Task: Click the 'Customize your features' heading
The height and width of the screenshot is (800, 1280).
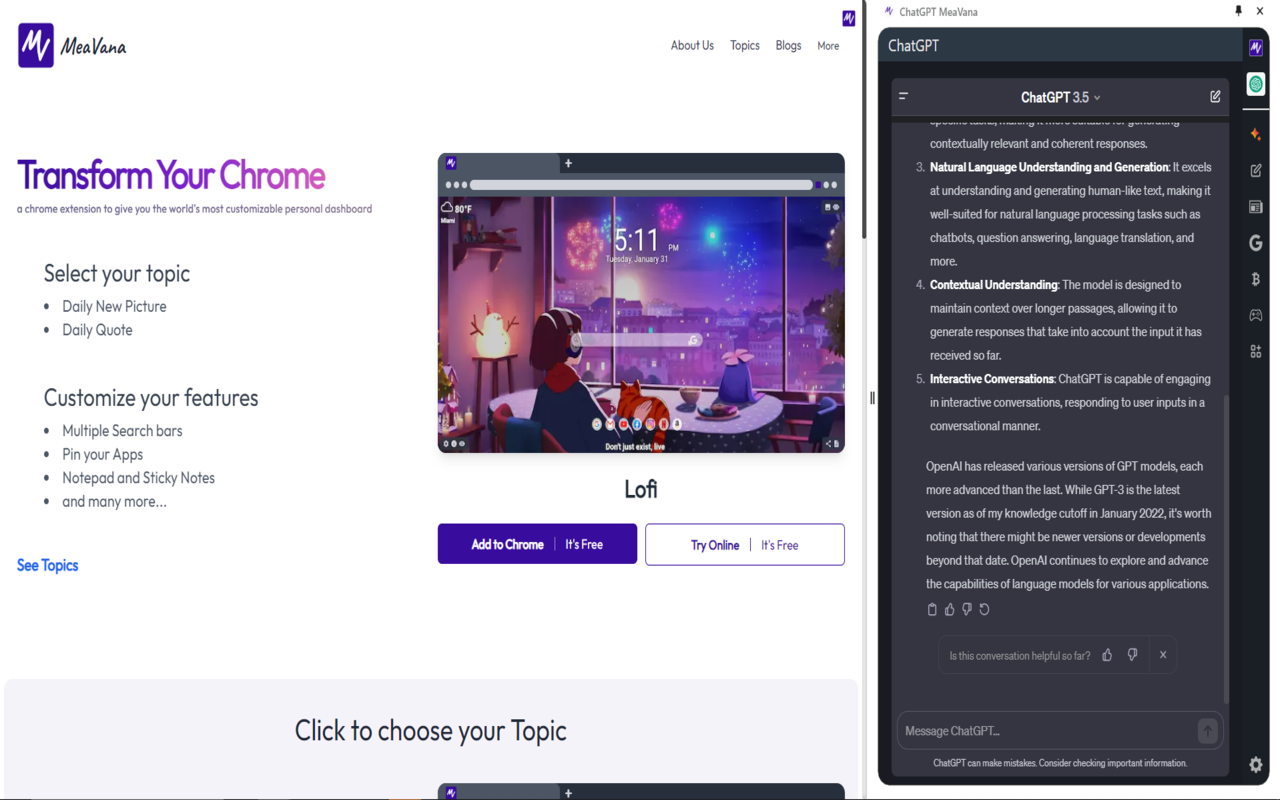Action: point(151,398)
